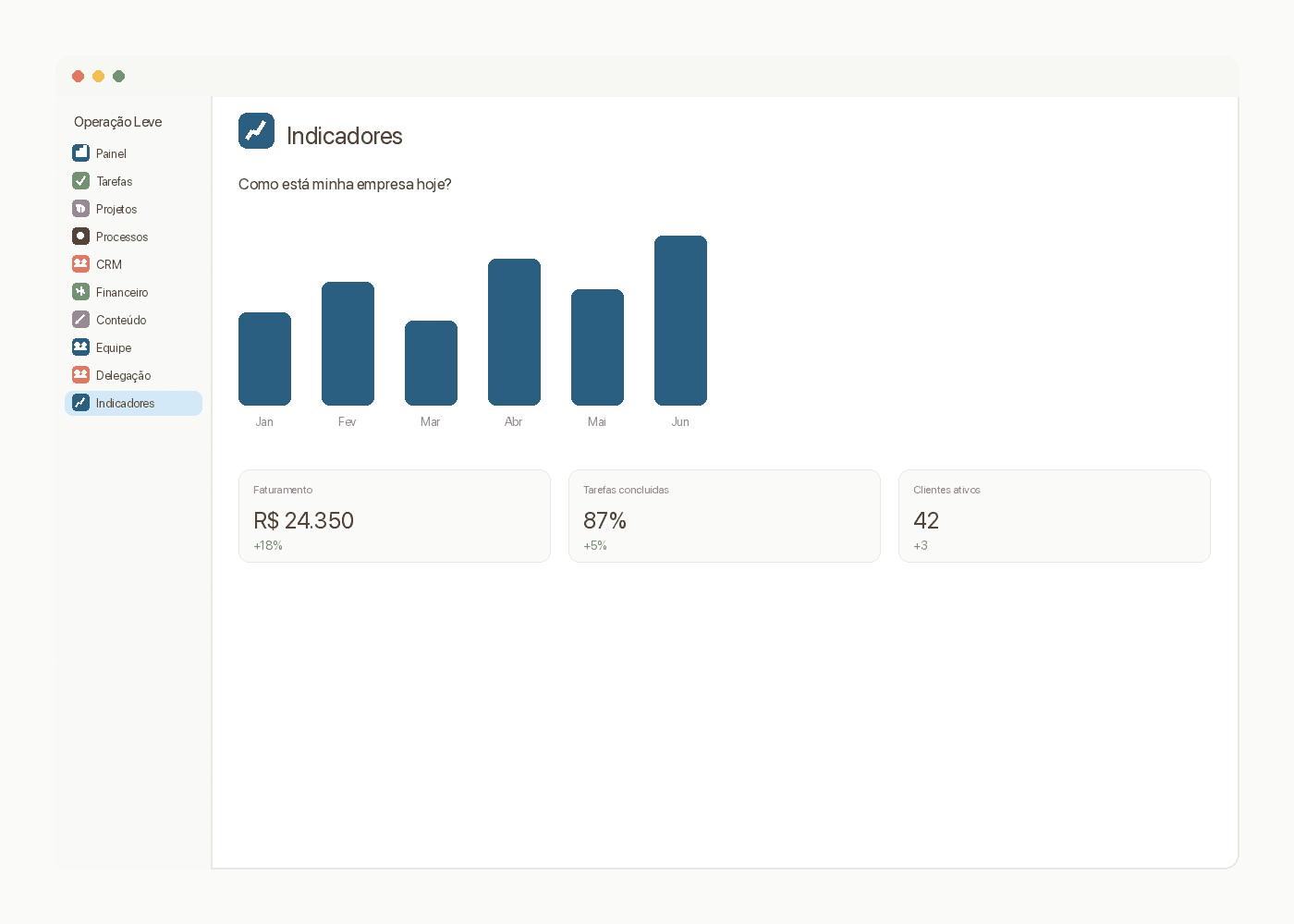Open the Financeiro icon
This screenshot has height=924, width=1294.
point(81,292)
